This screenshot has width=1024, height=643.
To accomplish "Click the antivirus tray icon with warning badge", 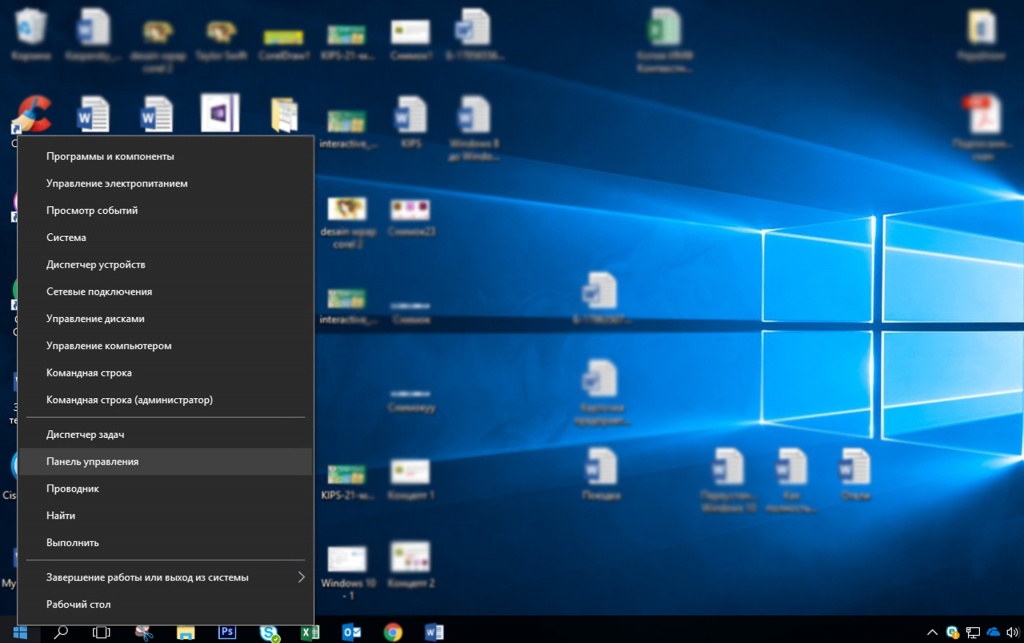I will 952,632.
